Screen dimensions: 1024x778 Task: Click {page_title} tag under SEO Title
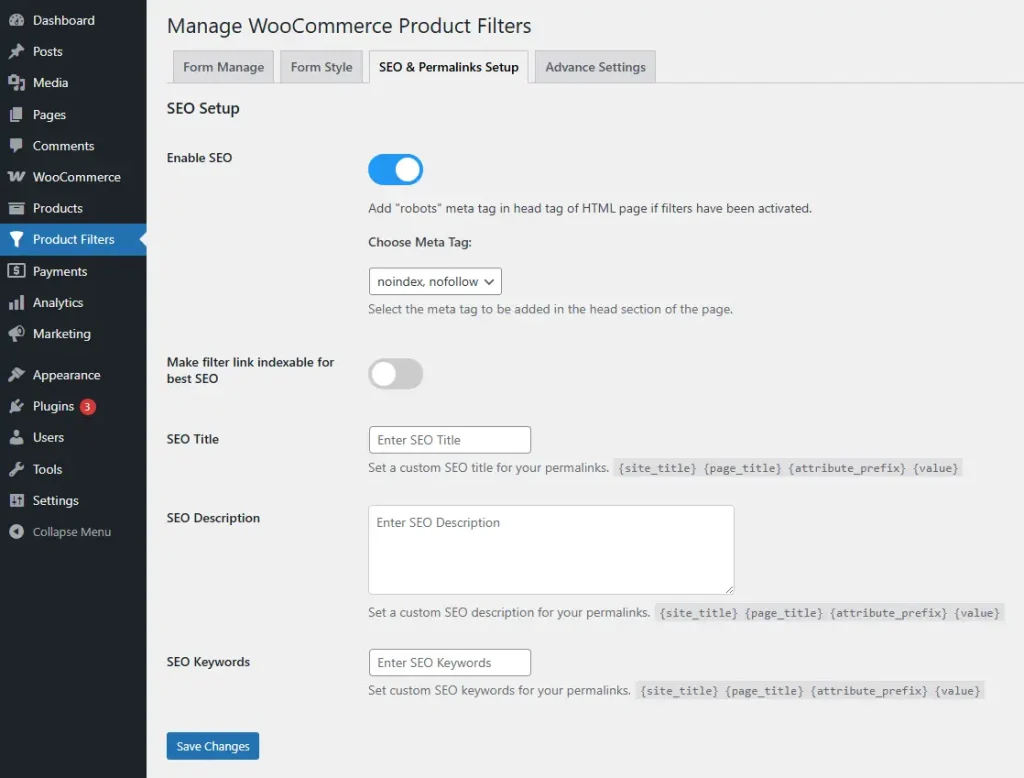pyautogui.click(x=742, y=468)
